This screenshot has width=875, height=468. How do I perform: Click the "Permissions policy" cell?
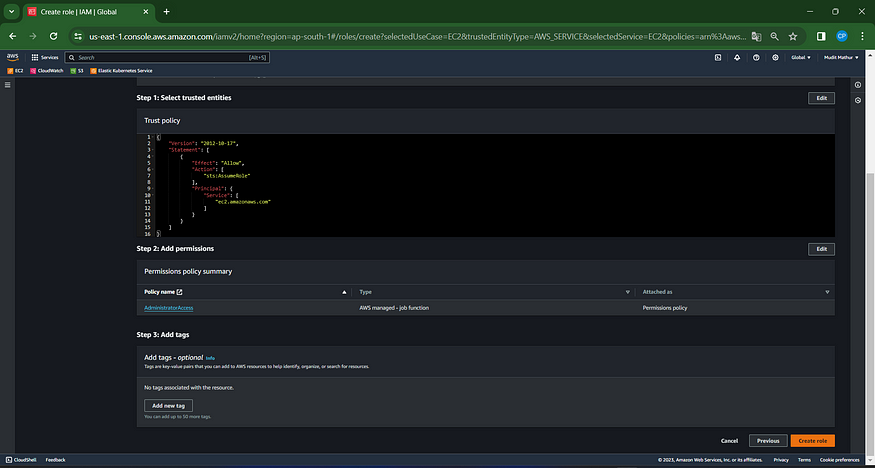(665, 308)
